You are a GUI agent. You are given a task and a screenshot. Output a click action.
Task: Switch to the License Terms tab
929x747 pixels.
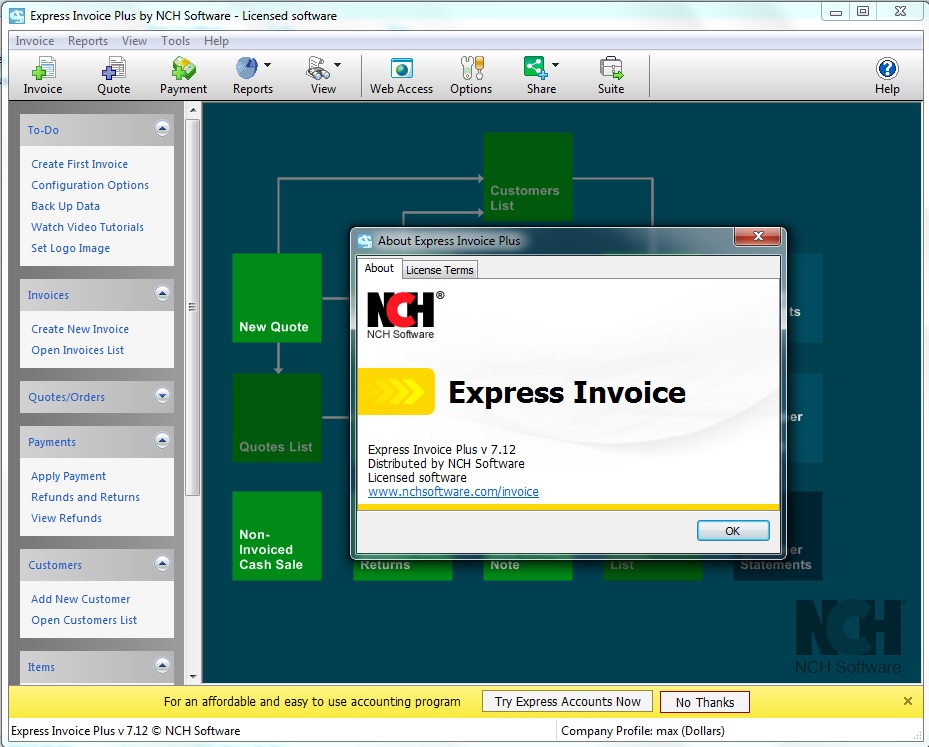pos(439,269)
